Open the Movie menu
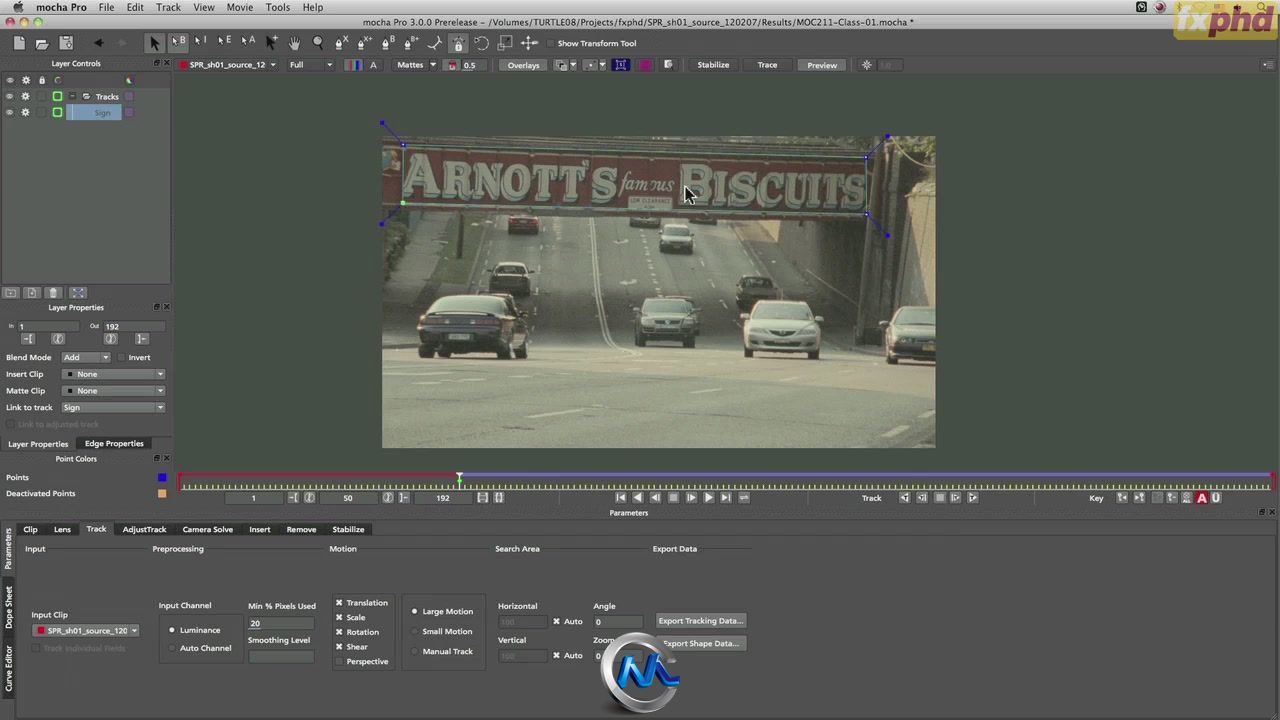Screen dimensions: 1280x720 [240, 7]
